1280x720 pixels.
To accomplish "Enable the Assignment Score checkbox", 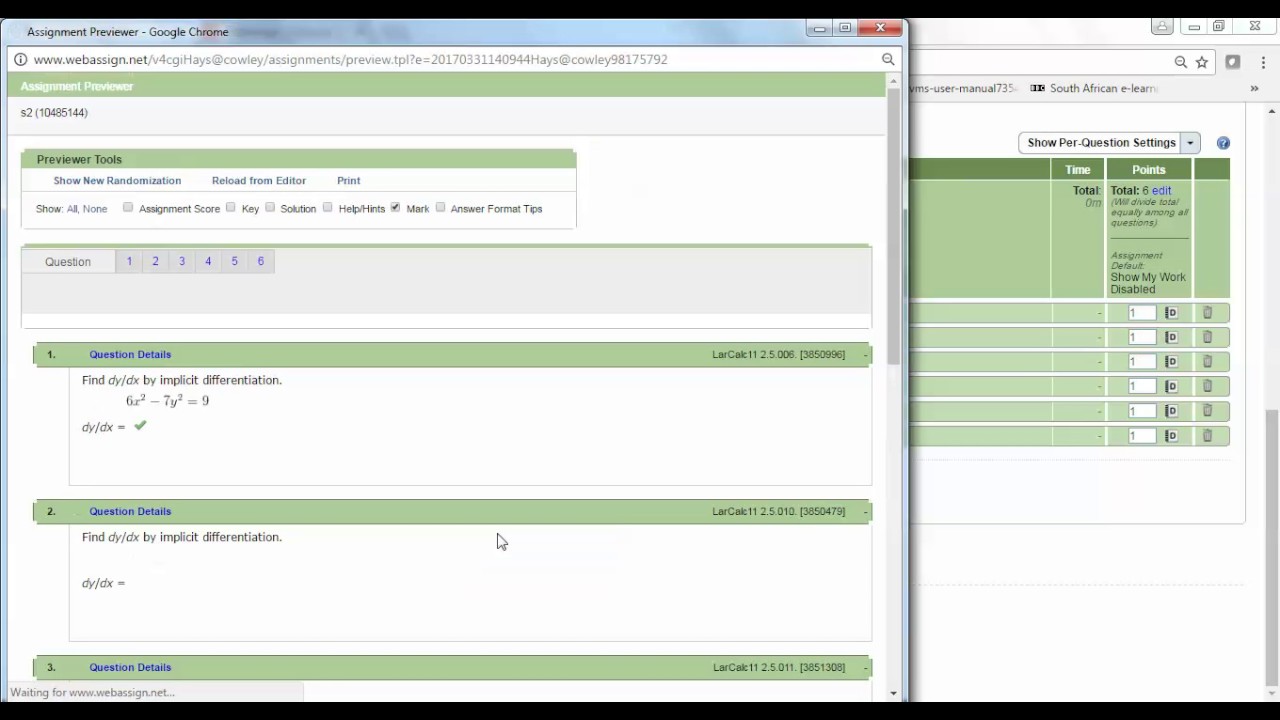I will click(128, 207).
